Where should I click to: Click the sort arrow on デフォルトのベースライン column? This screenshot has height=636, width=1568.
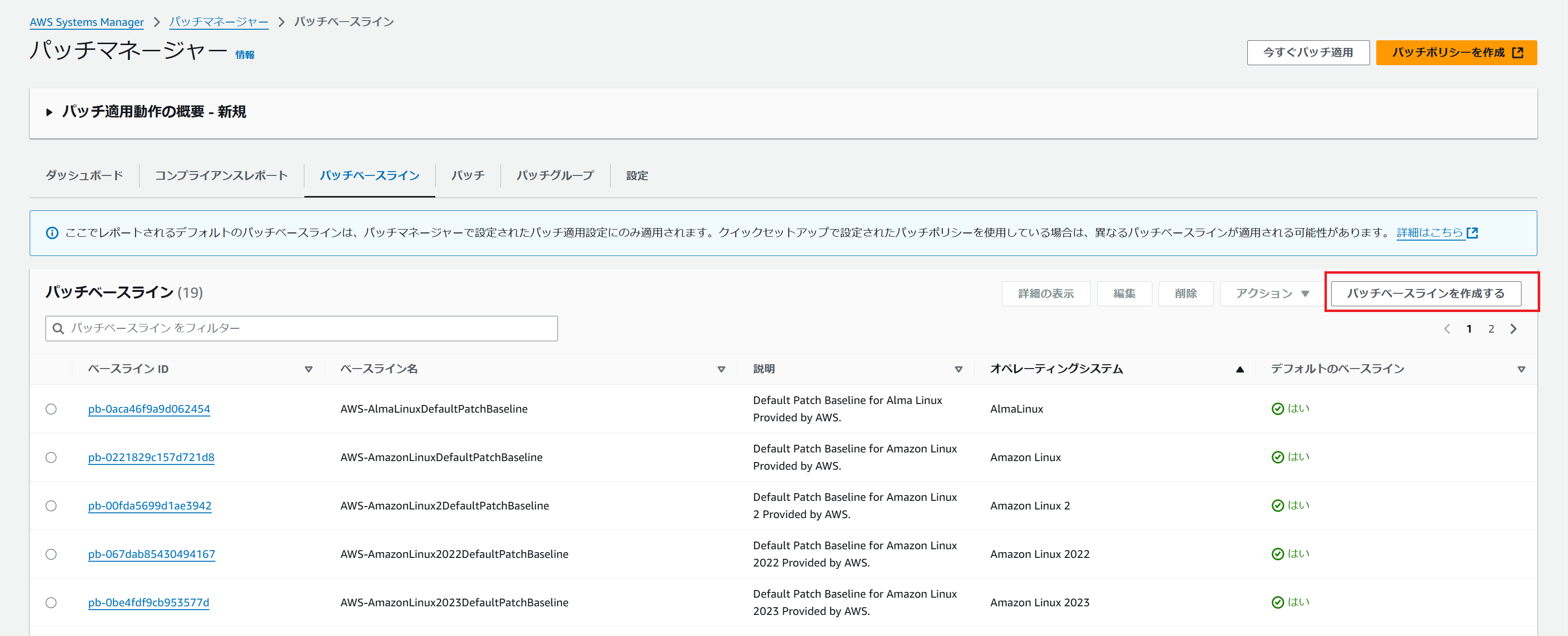[x=1521, y=370]
